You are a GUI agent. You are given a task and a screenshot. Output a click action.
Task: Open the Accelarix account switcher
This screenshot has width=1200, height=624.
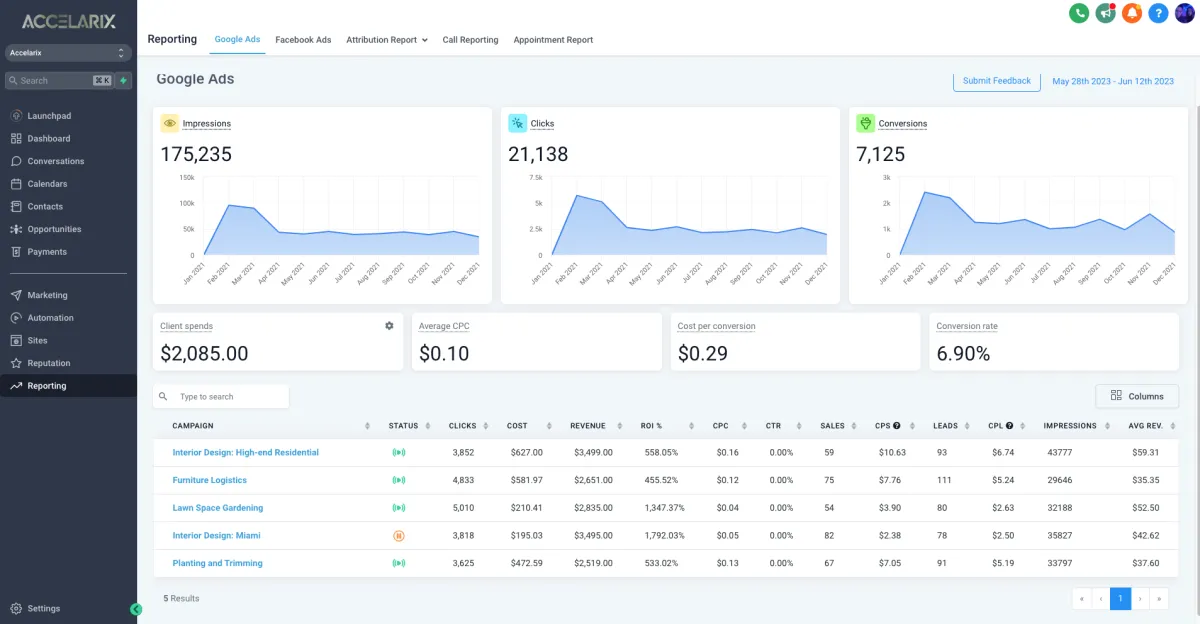pos(67,52)
